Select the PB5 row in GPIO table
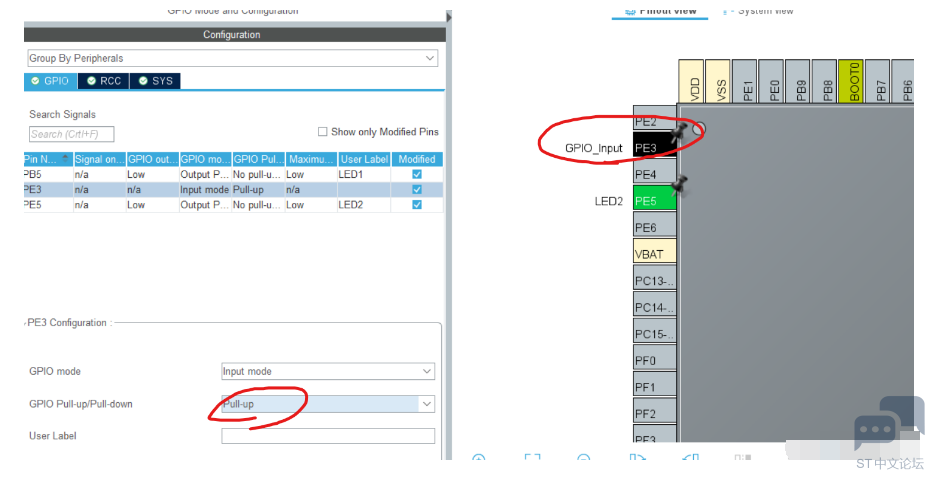Image resolution: width=933 pixels, height=479 pixels. point(200,175)
